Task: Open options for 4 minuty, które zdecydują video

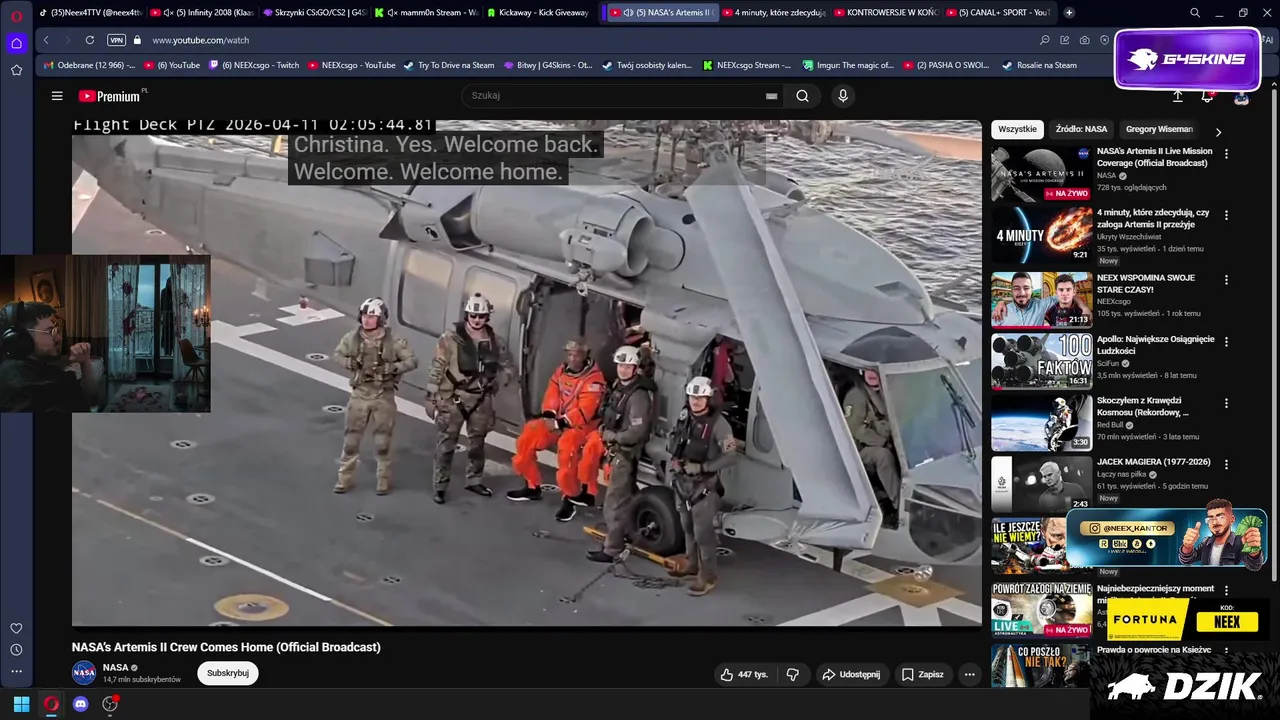Action: [x=1226, y=216]
